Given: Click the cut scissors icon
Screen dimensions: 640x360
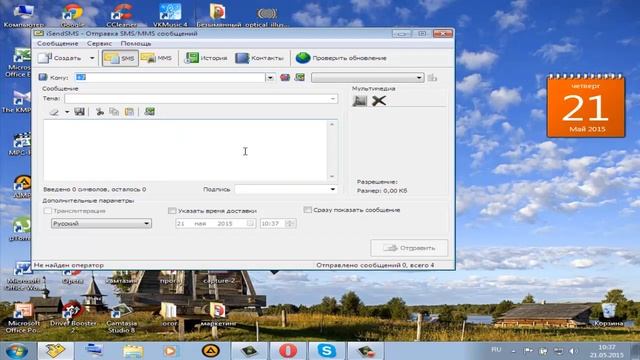Looking at the screenshot, I should [100, 111].
